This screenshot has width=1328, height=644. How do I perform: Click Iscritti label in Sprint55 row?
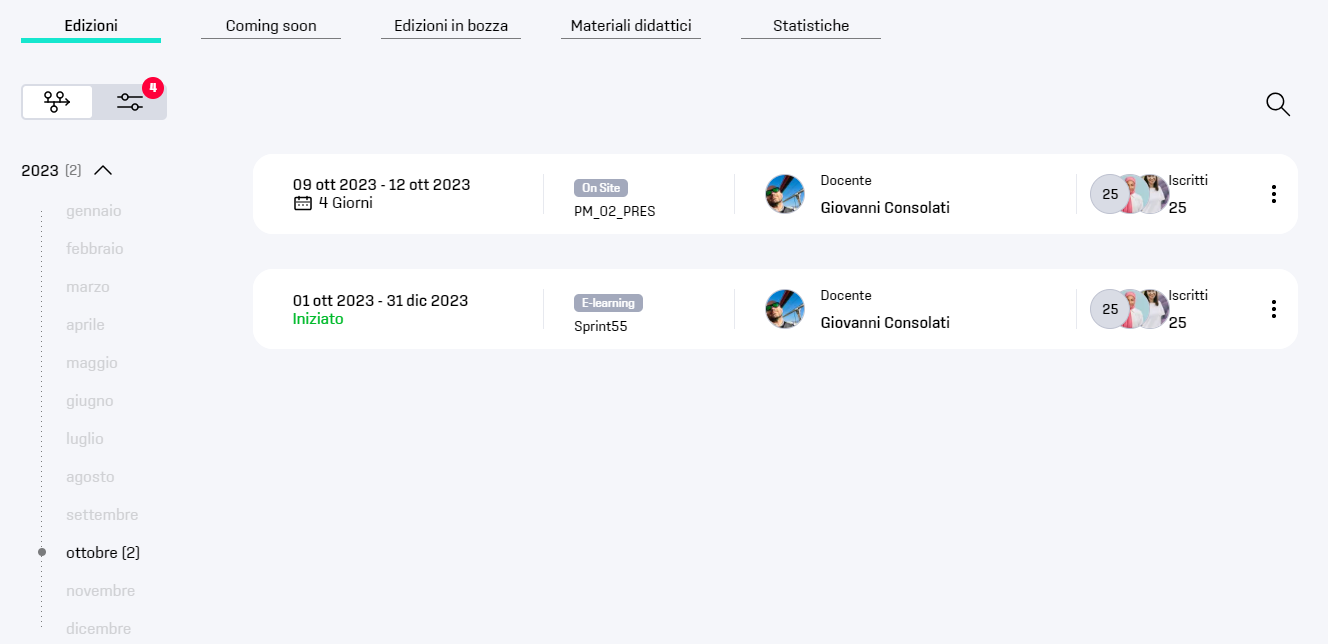(x=1188, y=296)
